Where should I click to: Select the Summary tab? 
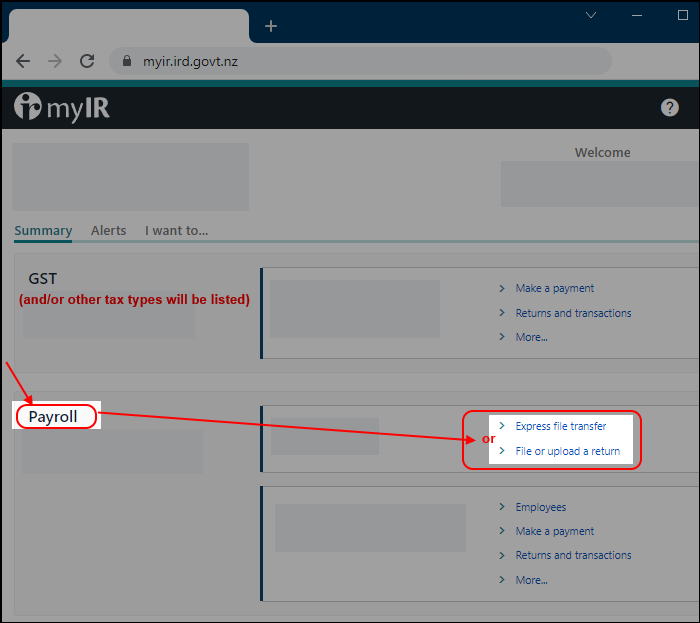(x=43, y=231)
